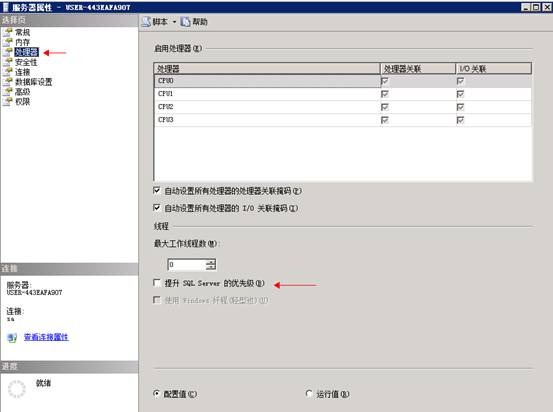
Task: Toggle 自动设置所有处理器的处理器关联掩码 checkbox
Action: pos(157,191)
